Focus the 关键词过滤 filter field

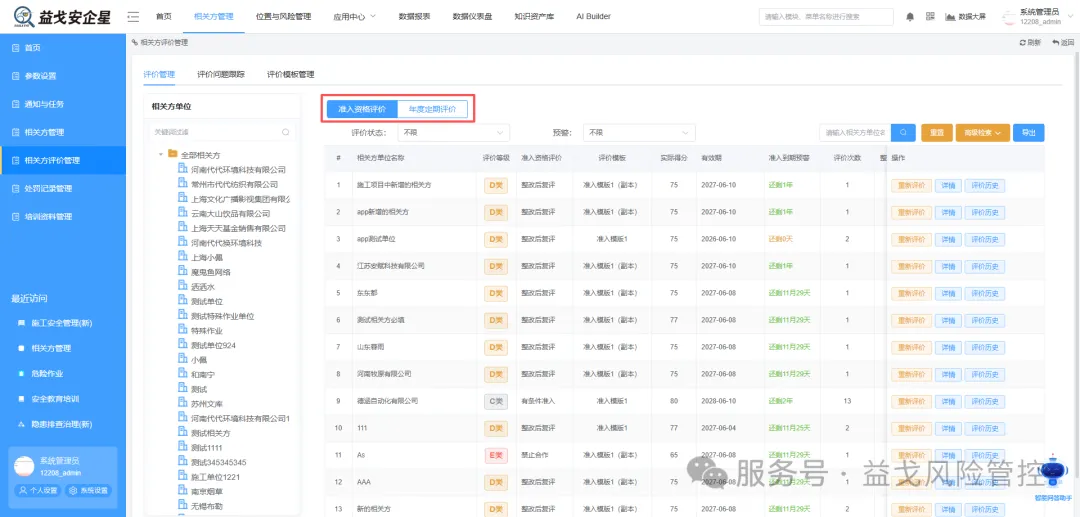pyautogui.click(x=222, y=131)
